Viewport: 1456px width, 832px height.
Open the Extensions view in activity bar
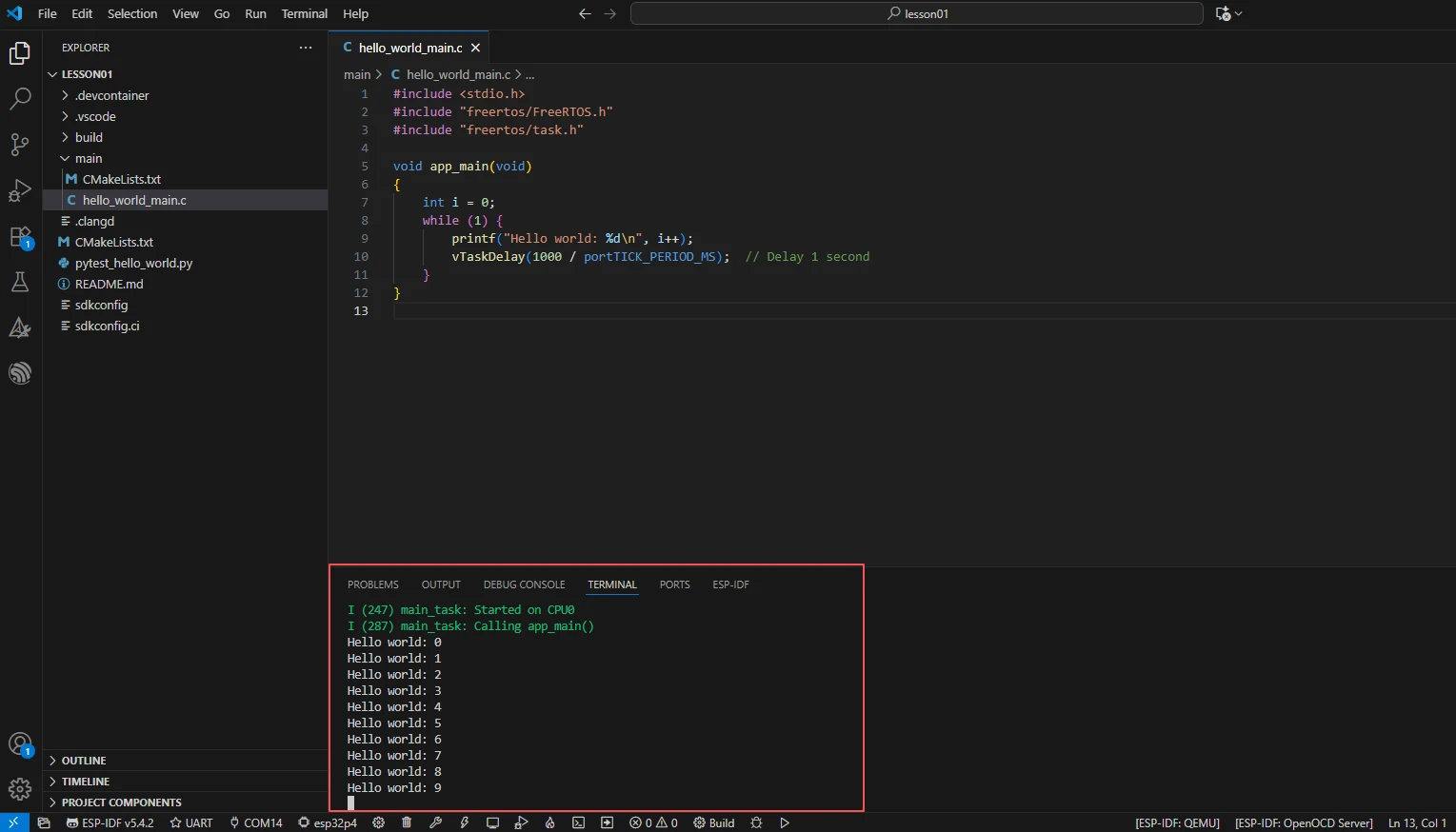(20, 237)
